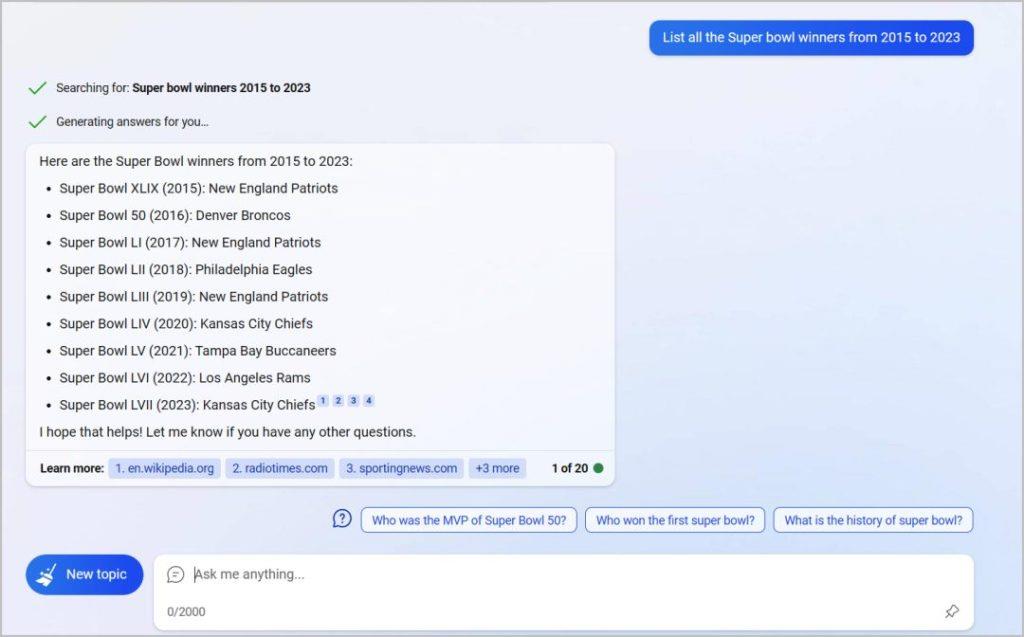This screenshot has height=637, width=1024.
Task: Click the Searching for query text
Action: click(221, 88)
